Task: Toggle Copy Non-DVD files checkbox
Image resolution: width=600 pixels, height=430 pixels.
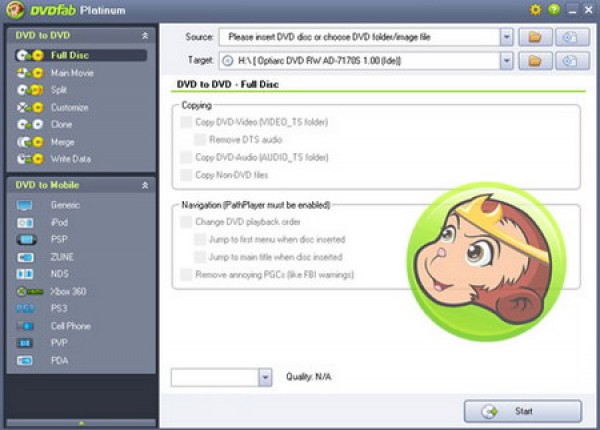Action: (186, 175)
